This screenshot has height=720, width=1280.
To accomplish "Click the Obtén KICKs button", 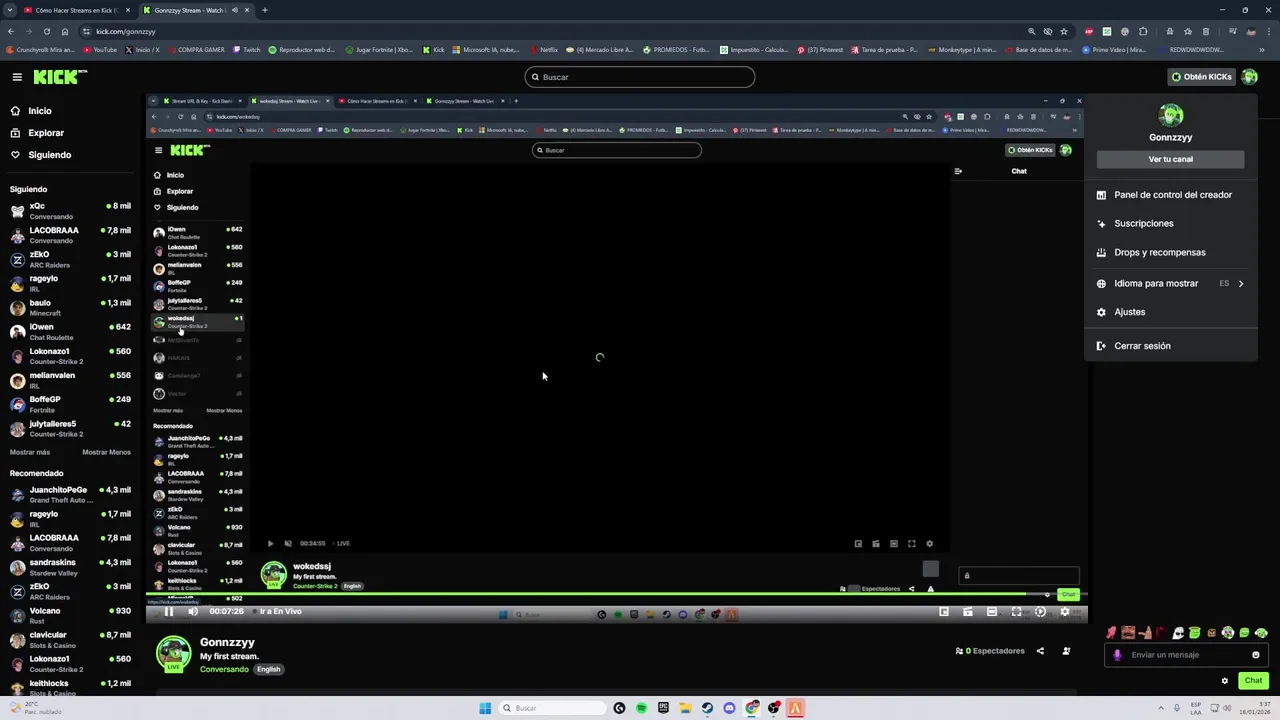I will click(1202, 77).
